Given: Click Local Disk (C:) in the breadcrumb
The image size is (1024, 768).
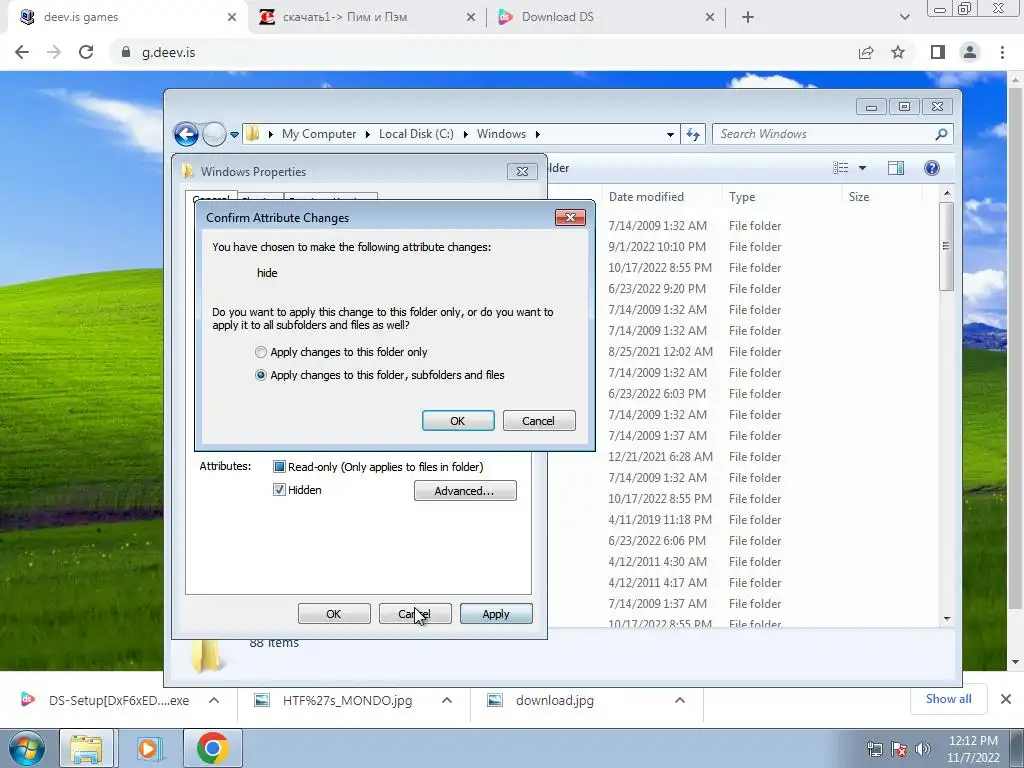Looking at the screenshot, I should tap(416, 134).
